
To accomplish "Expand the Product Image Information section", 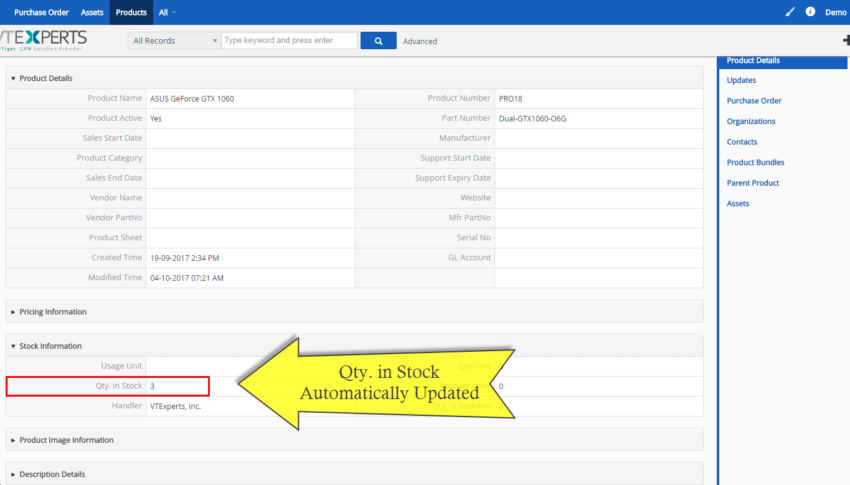I will click(13, 441).
